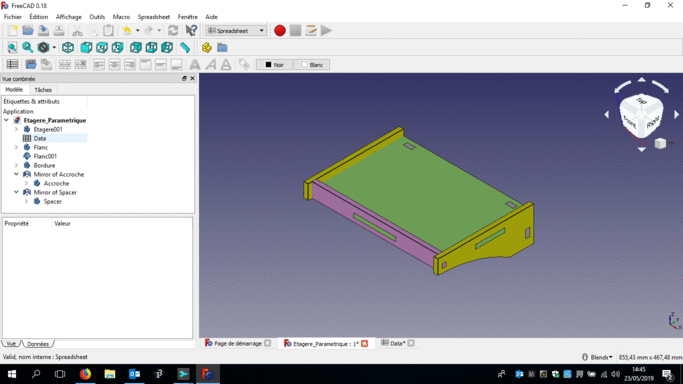683x384 pixels.
Task: Click the Open file folder icon
Action: click(28, 30)
